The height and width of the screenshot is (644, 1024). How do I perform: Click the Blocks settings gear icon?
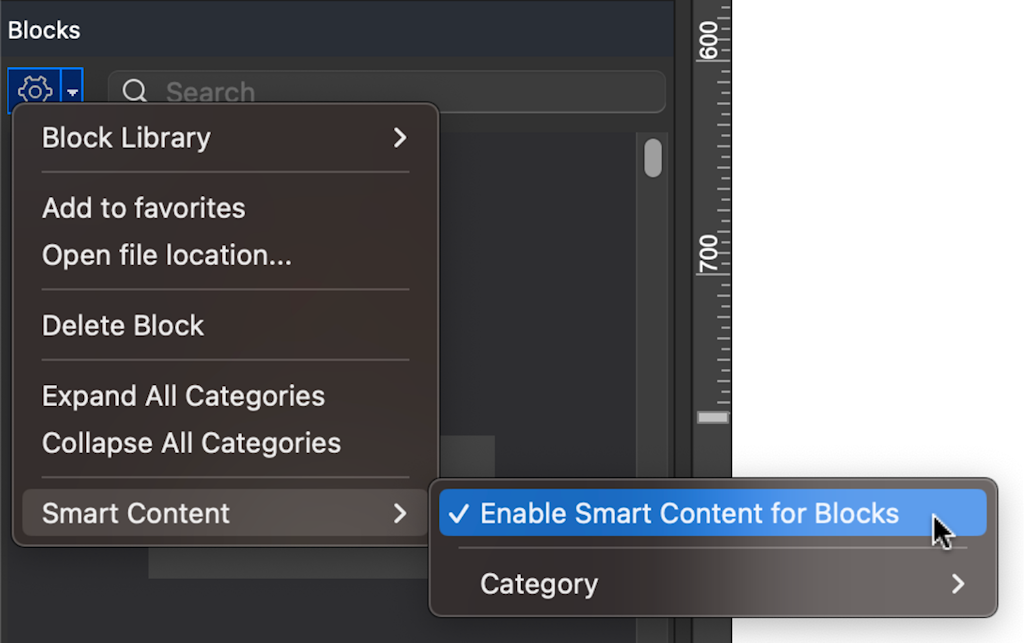35,88
